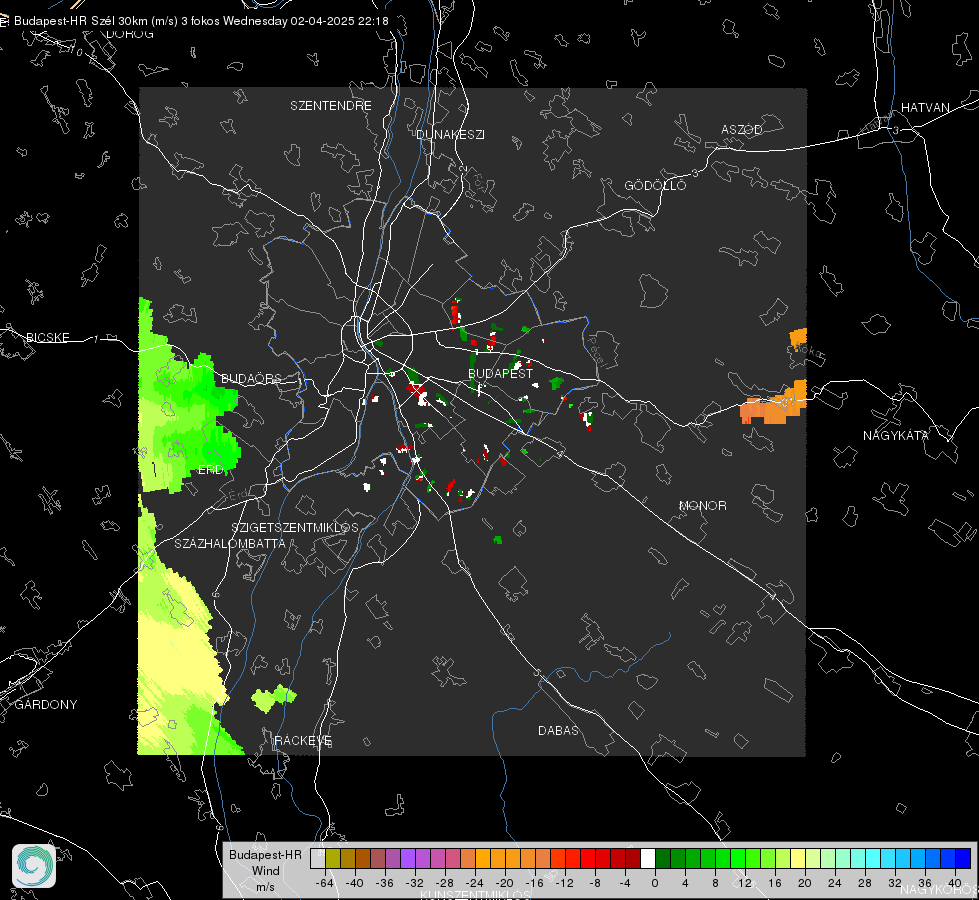
Task: Click the -64 legend value
Action: (x=325, y=884)
